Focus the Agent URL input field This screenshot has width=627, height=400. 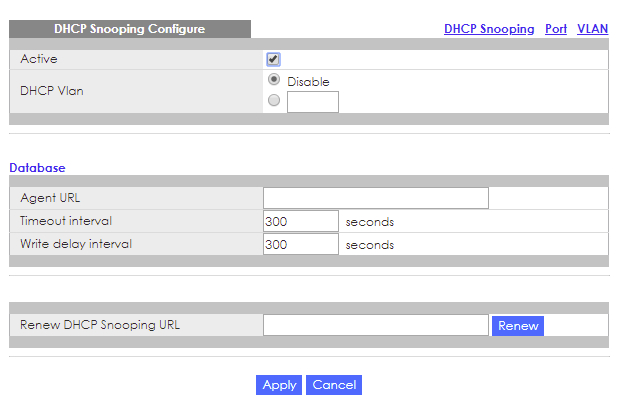pyautogui.click(x=375, y=198)
